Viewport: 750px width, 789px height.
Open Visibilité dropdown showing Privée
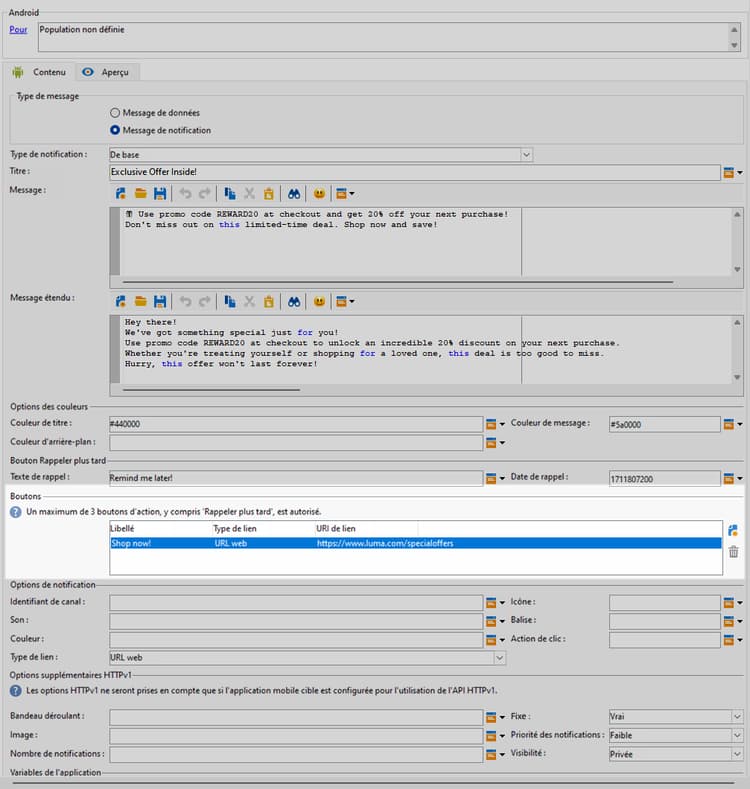pyautogui.click(x=737, y=754)
